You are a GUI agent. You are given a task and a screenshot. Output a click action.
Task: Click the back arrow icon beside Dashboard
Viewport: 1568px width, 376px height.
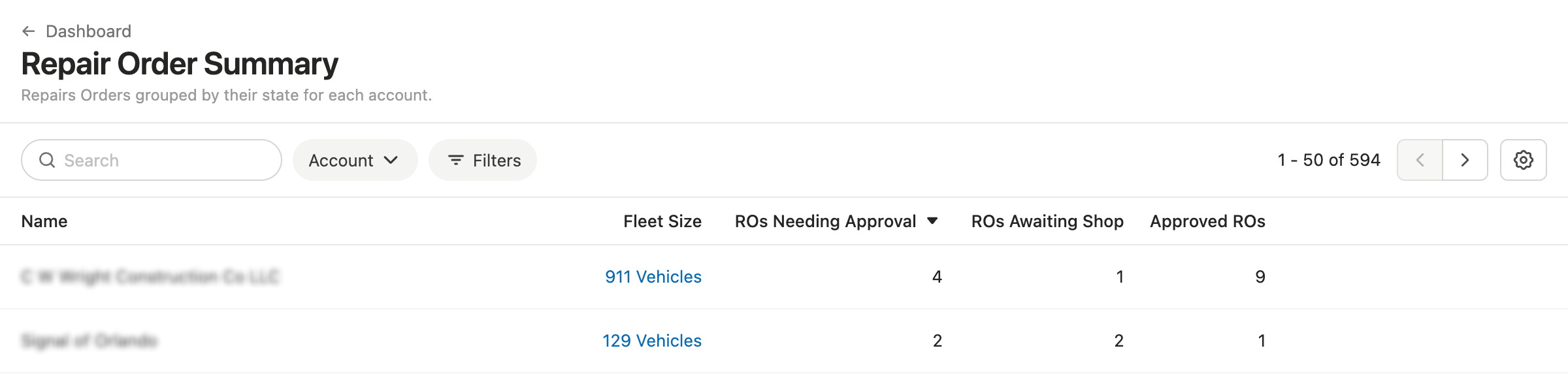click(x=28, y=31)
